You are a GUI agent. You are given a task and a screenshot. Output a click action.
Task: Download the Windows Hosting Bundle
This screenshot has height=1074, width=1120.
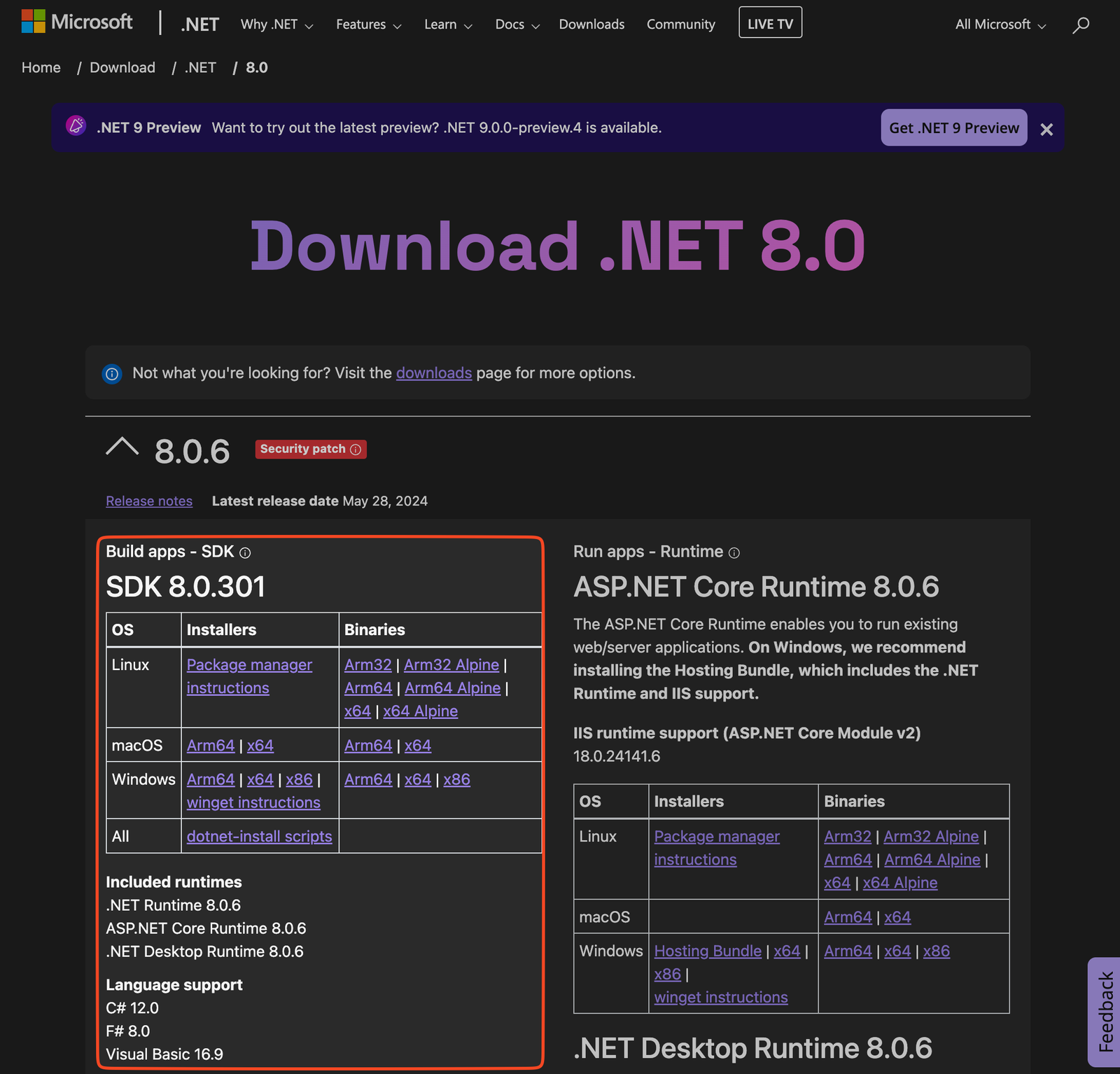coord(707,951)
